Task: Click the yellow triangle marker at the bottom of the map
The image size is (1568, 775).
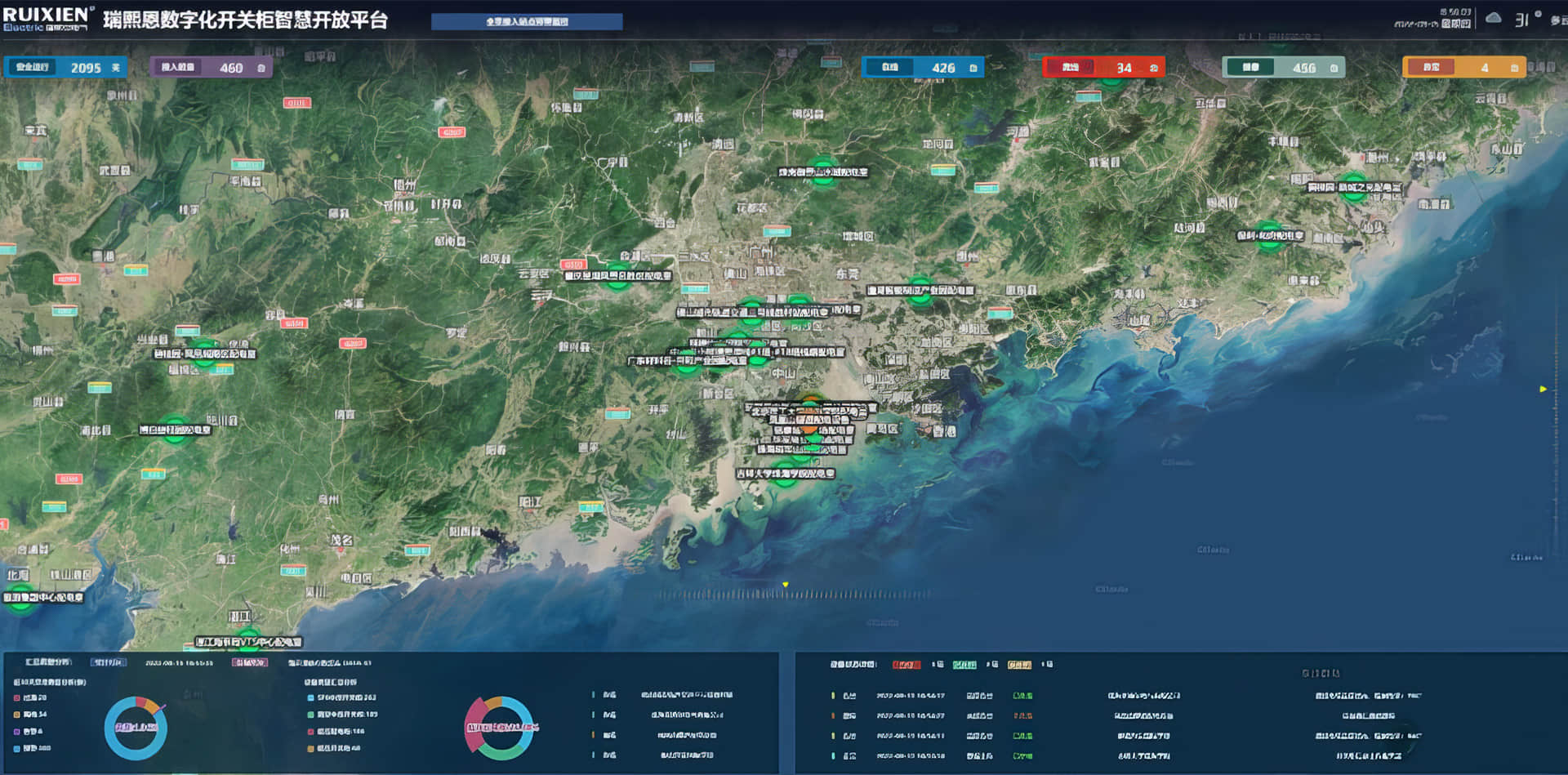Action: 785,585
